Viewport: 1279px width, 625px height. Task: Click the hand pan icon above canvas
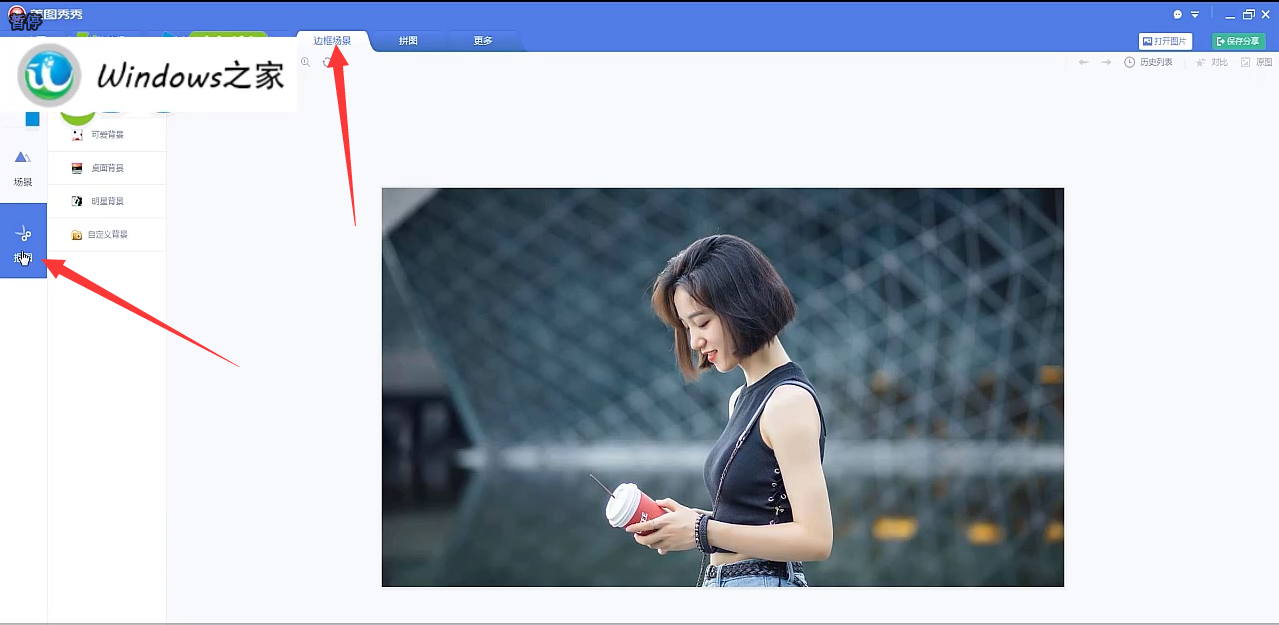tap(327, 62)
